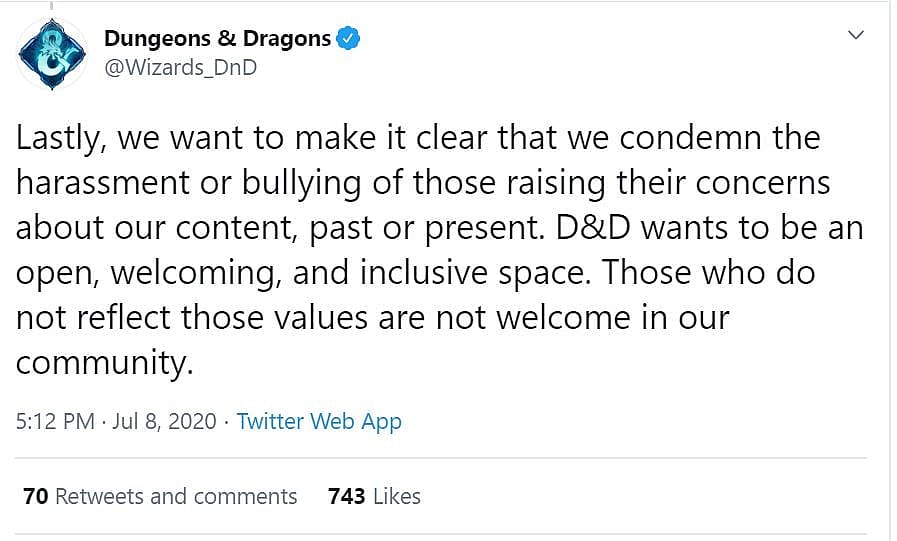
Task: View the 743 Likes list
Action: (x=374, y=496)
